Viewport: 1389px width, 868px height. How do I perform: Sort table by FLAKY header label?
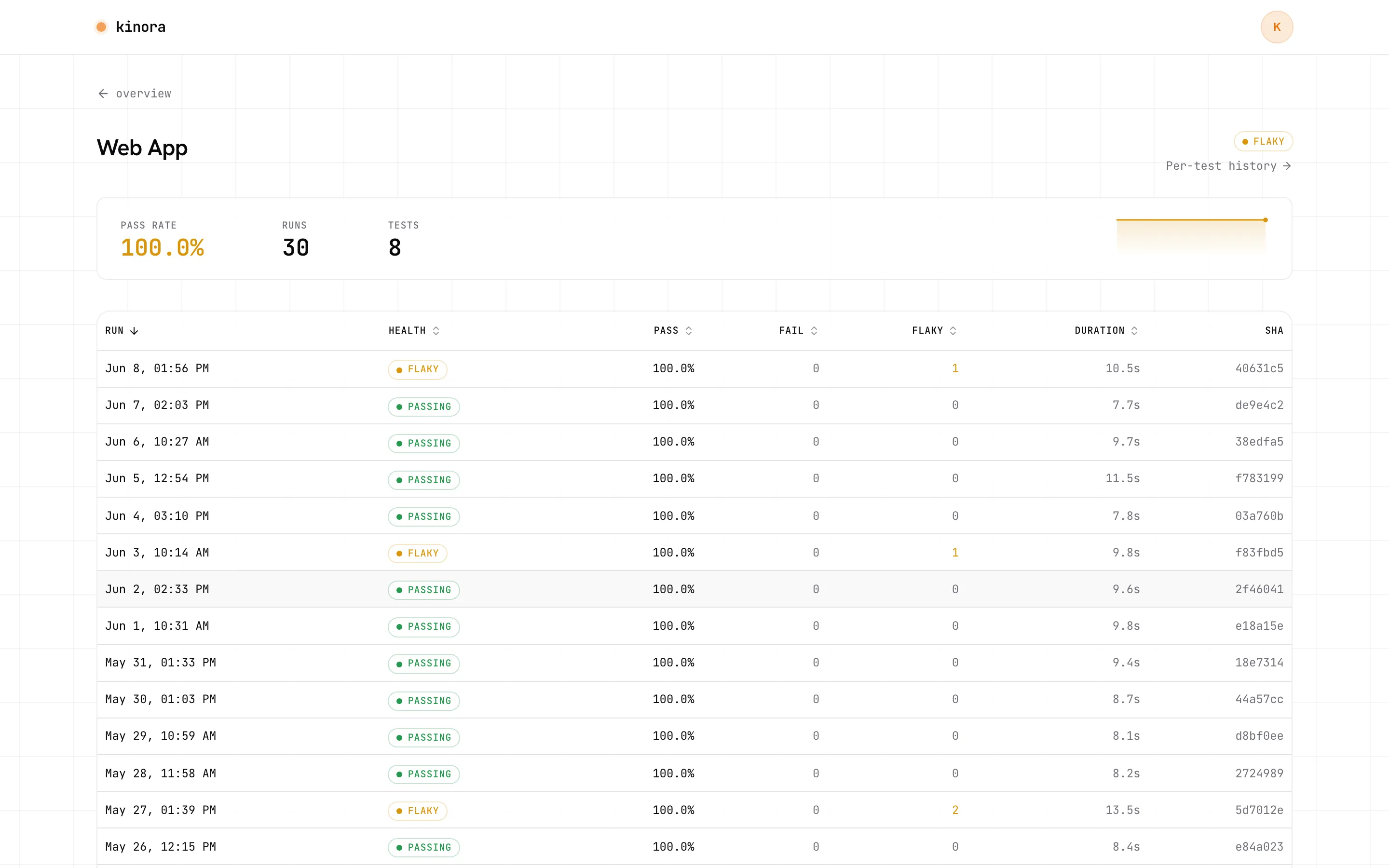click(x=927, y=331)
